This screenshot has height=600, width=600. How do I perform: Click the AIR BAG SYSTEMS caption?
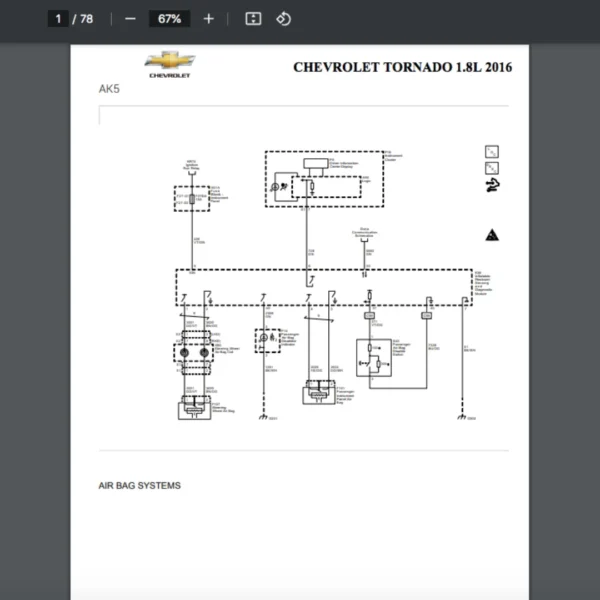tap(140, 485)
